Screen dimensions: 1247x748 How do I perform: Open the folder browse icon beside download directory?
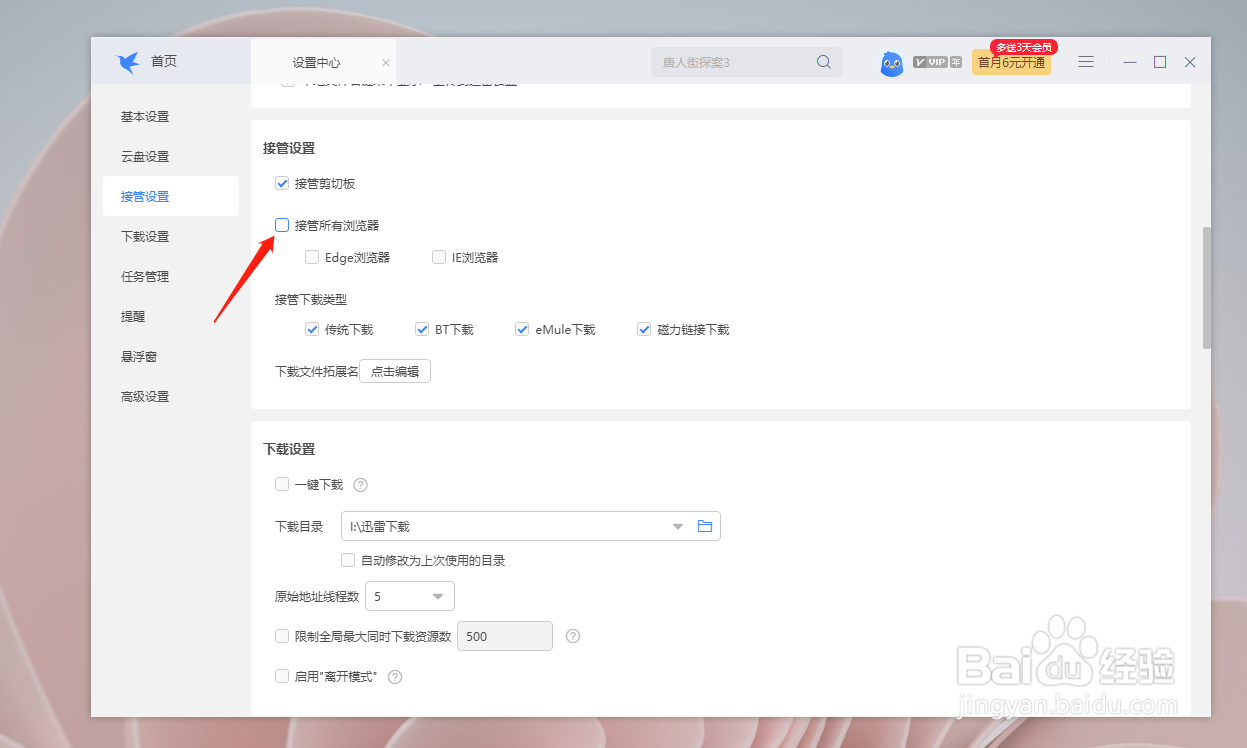(705, 525)
